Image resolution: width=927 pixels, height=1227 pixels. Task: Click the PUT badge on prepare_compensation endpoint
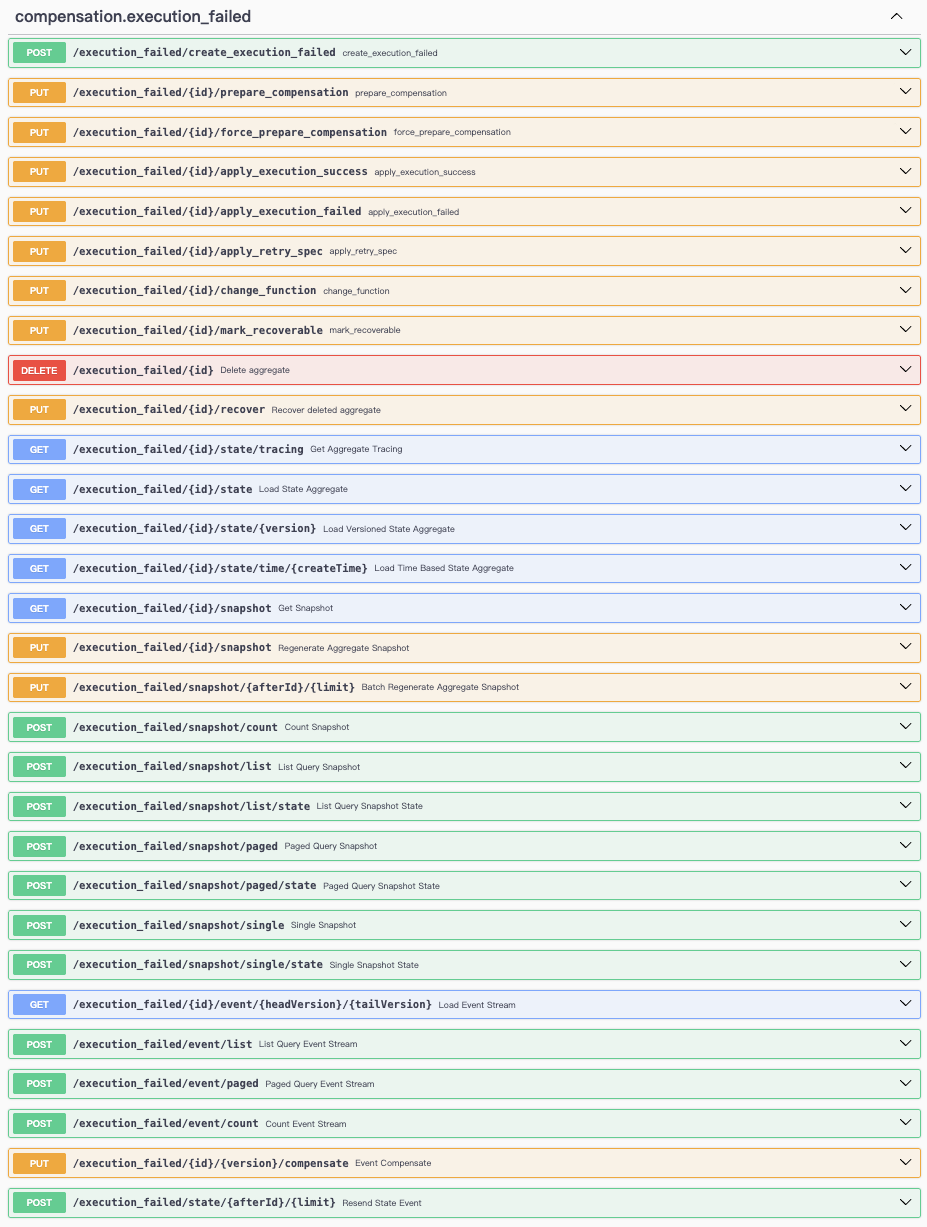pos(38,92)
